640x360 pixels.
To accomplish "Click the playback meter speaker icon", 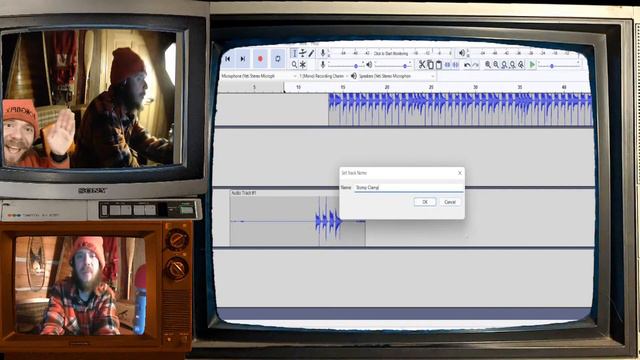I will pyautogui.click(x=462, y=53).
